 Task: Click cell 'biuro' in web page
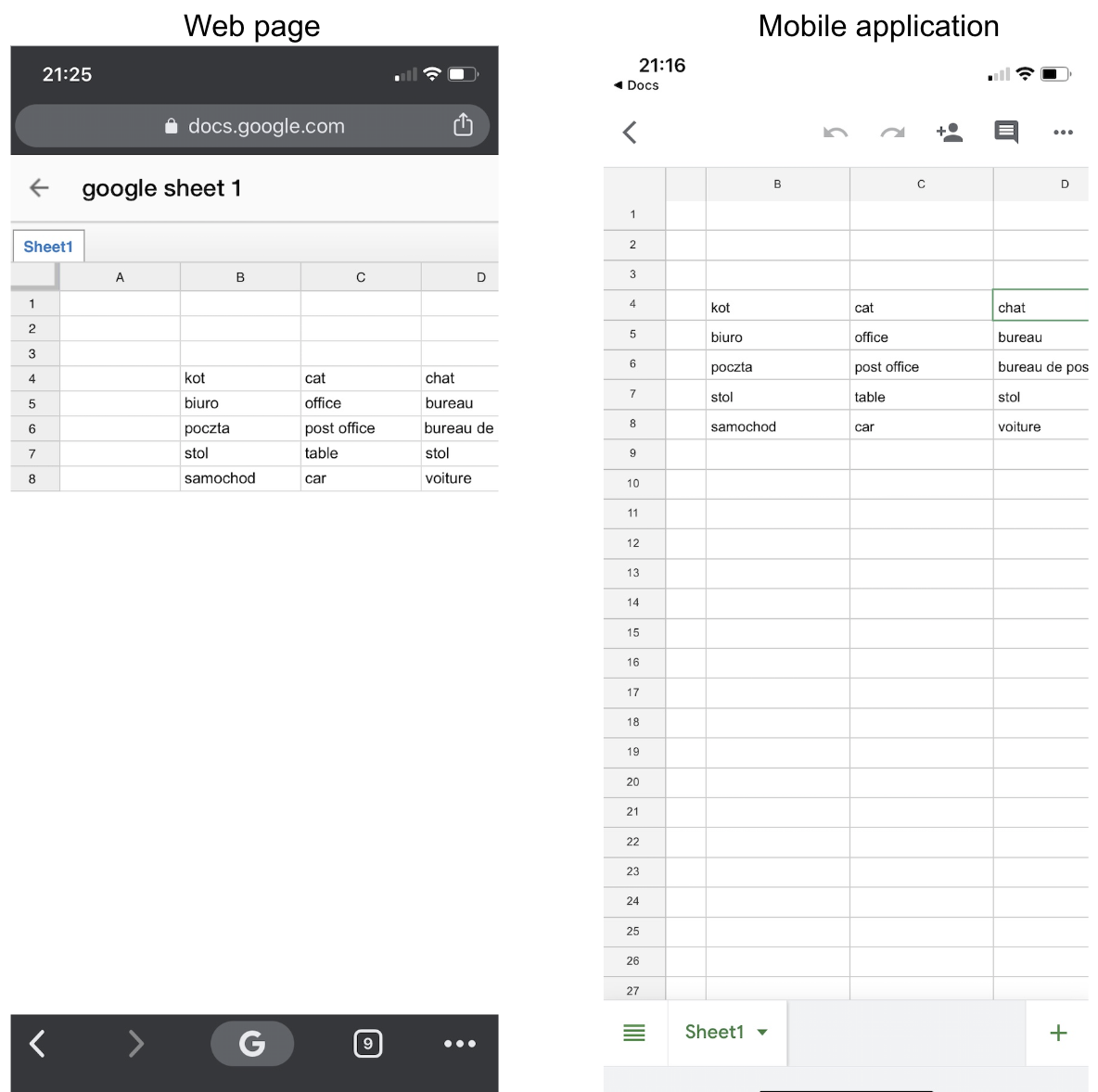(240, 404)
